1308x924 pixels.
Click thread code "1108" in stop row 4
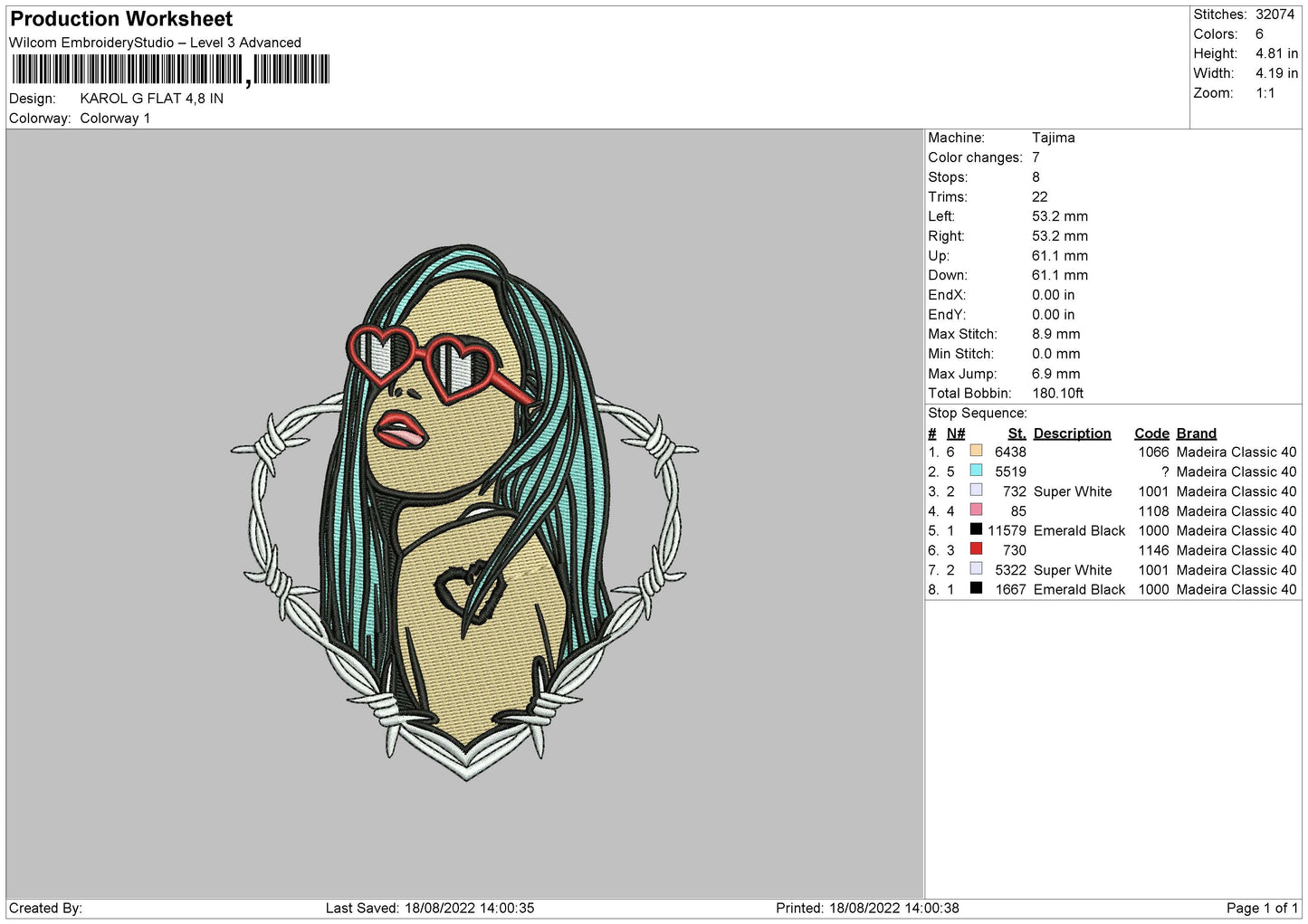tap(1154, 511)
